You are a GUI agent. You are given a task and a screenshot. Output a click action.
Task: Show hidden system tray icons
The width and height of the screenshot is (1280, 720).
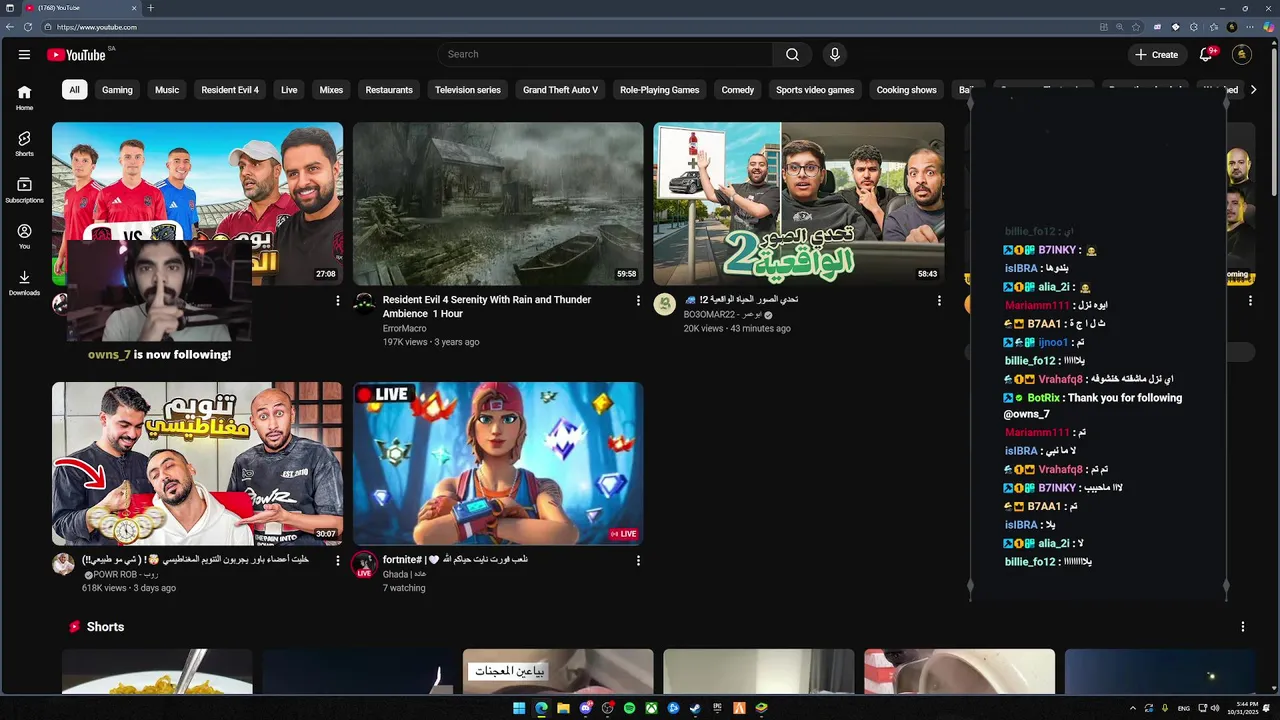[1133, 708]
